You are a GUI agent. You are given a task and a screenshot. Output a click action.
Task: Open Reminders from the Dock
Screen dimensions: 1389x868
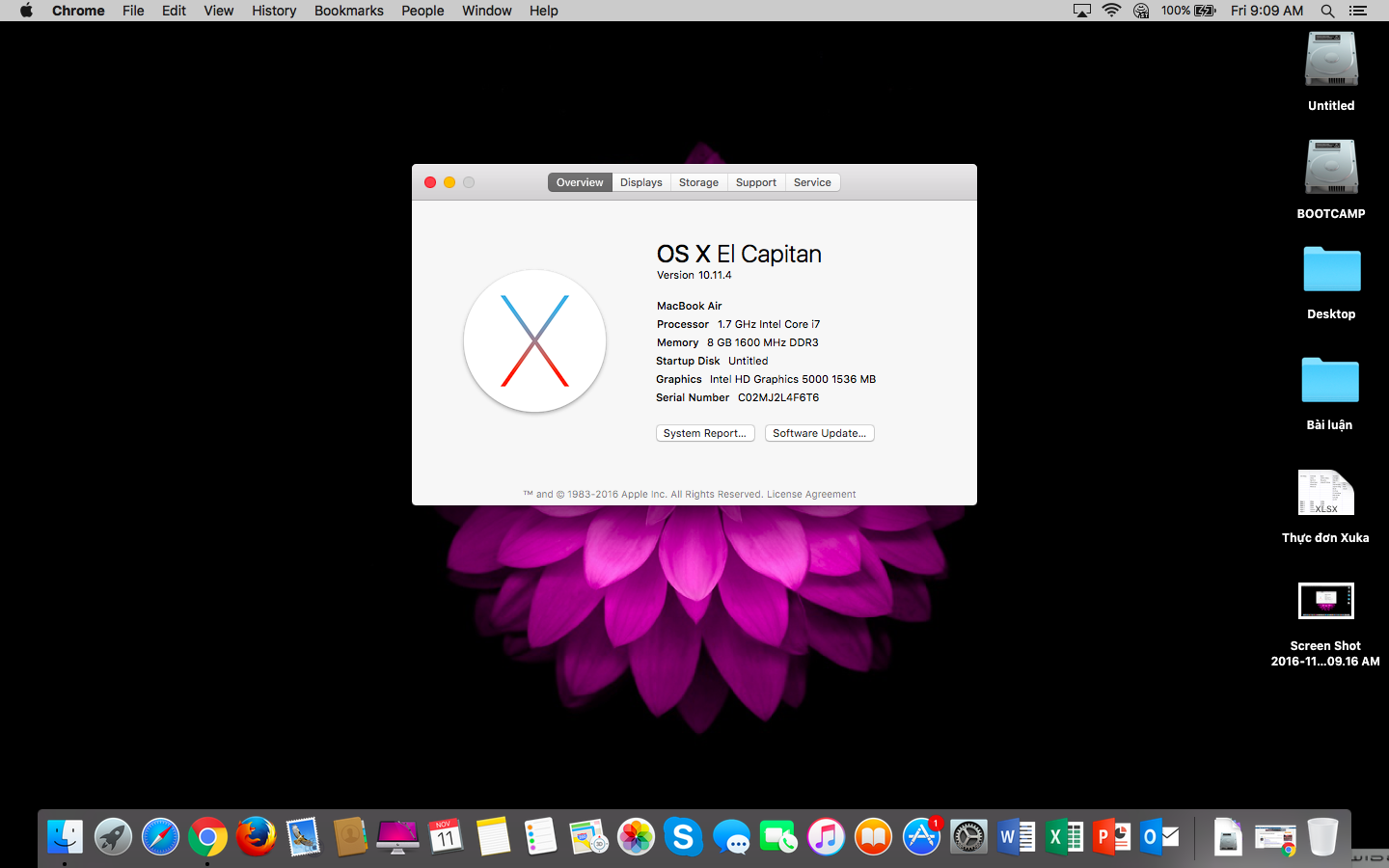click(540, 836)
